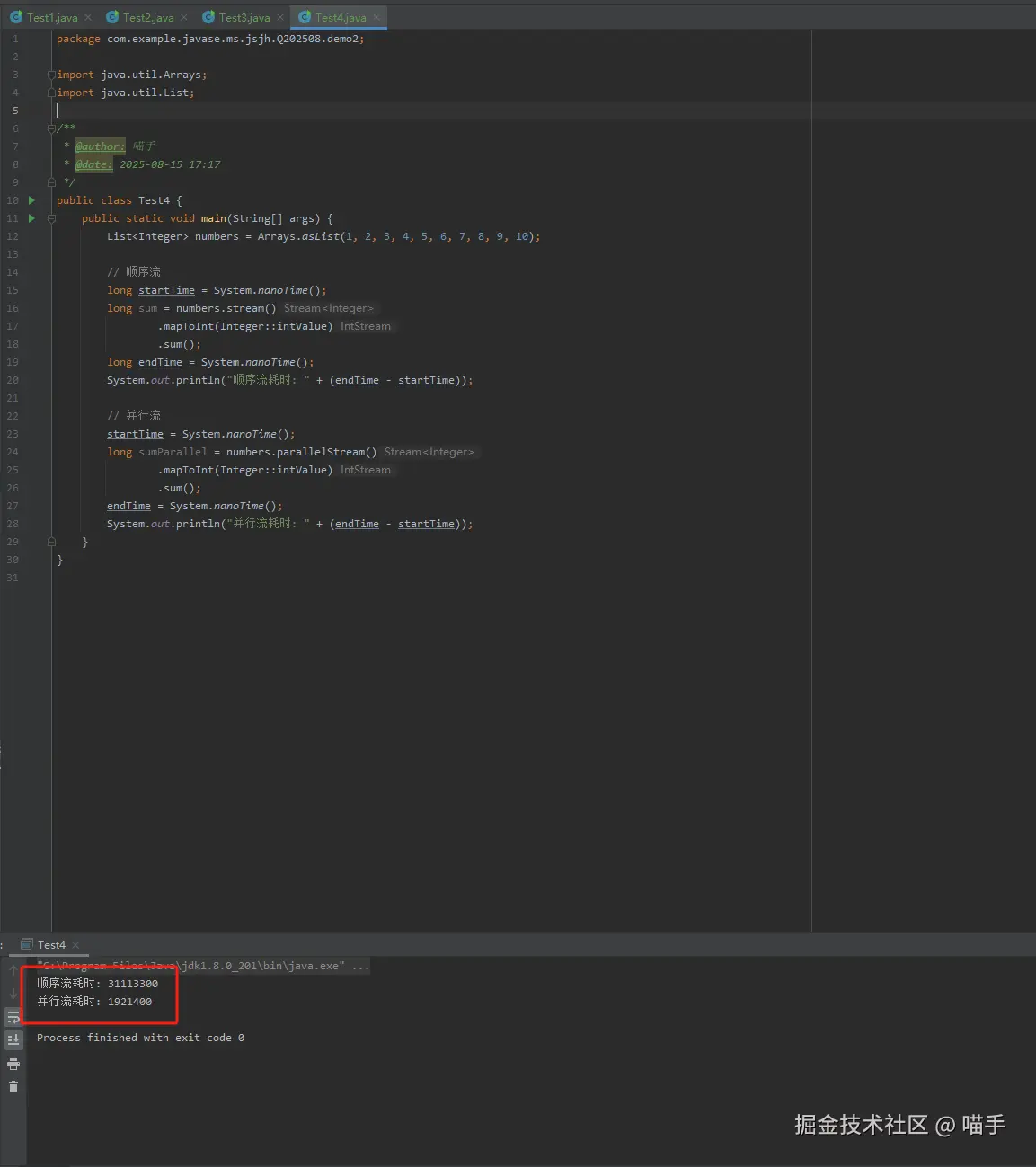Click gutter line number 12 area
This screenshot has height=1167, width=1036.
[13, 236]
